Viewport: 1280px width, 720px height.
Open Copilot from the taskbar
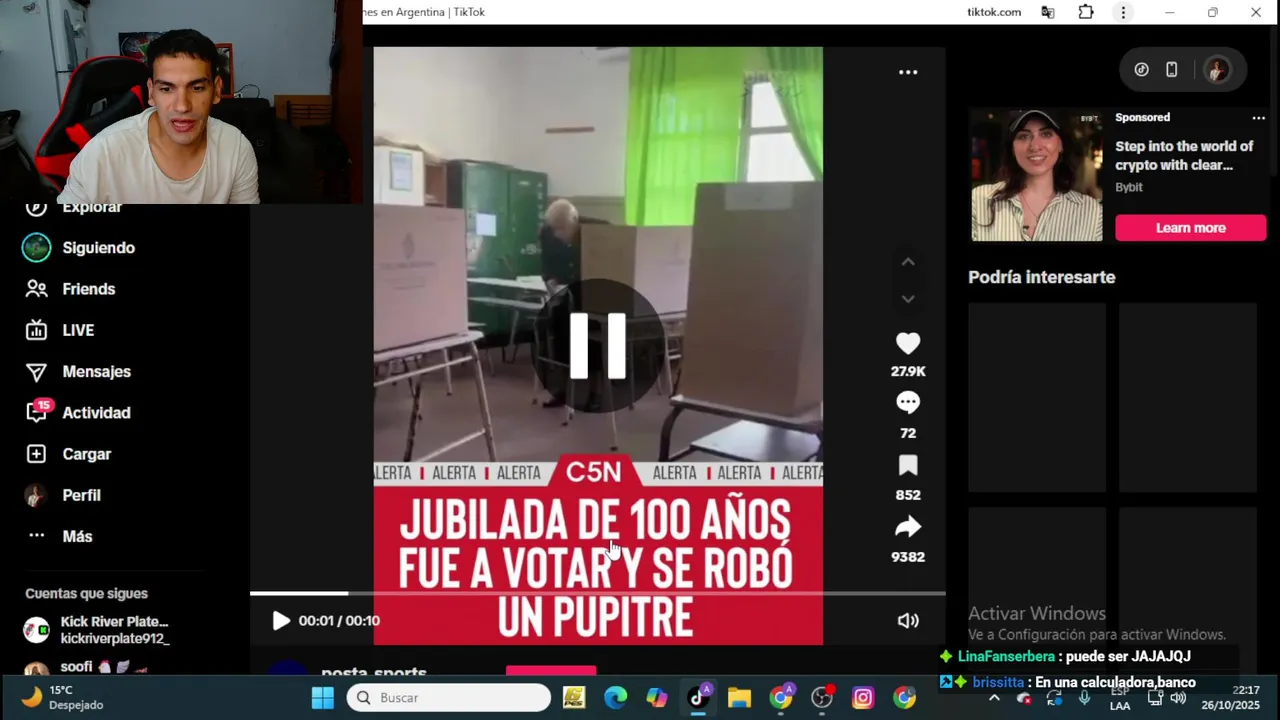pos(656,698)
